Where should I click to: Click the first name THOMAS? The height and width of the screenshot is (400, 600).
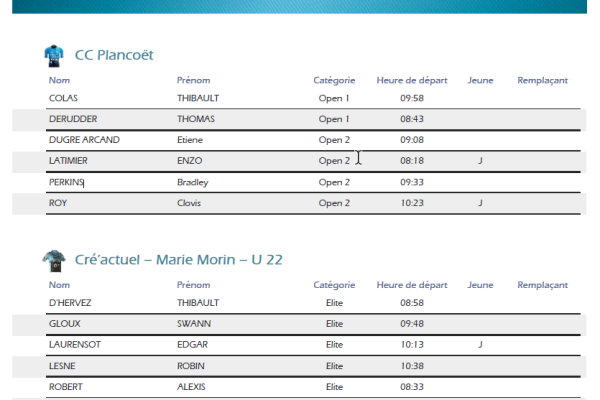196,119
